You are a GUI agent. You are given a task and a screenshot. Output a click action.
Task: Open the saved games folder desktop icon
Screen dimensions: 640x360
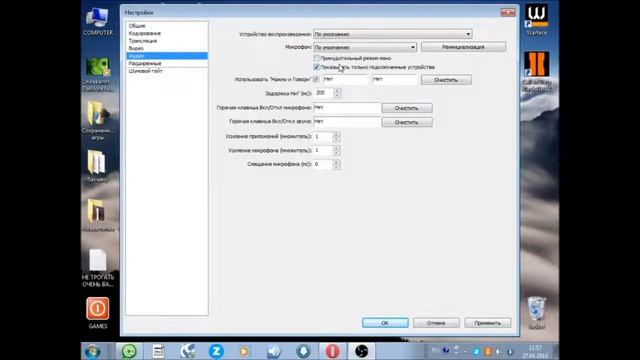[x=97, y=120]
